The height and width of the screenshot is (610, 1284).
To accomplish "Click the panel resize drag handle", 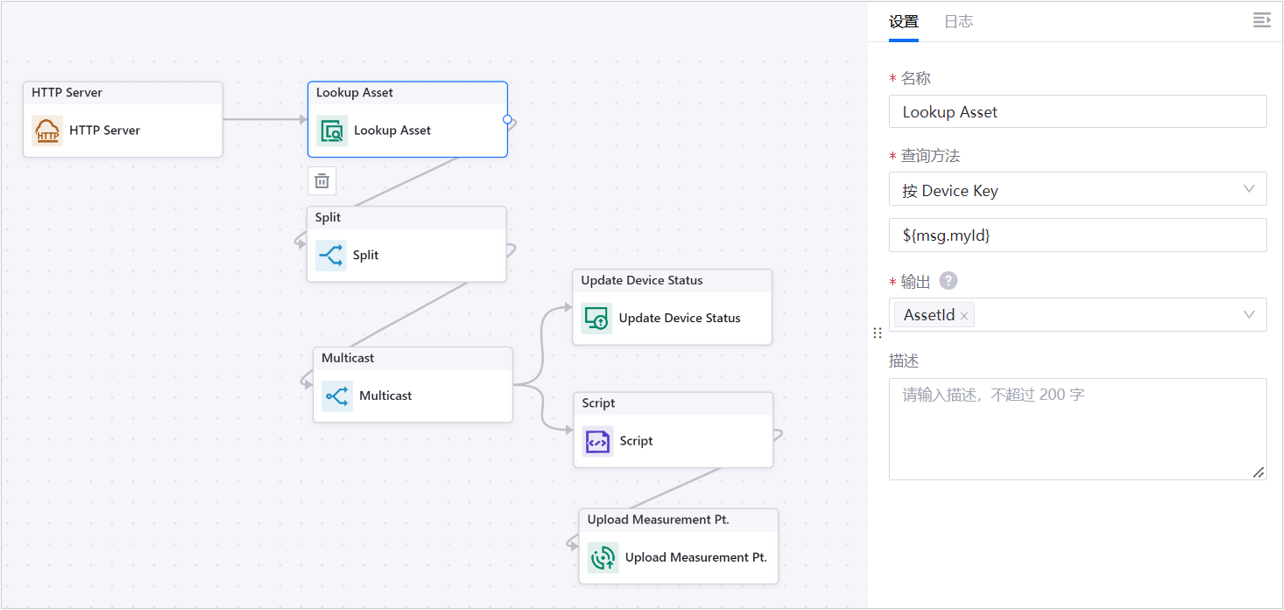I will [x=877, y=333].
